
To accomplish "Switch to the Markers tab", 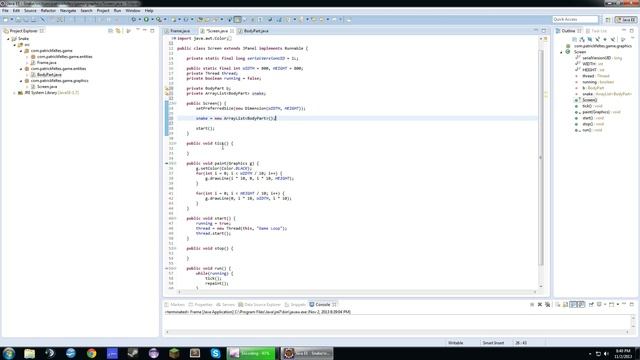I will [177, 304].
